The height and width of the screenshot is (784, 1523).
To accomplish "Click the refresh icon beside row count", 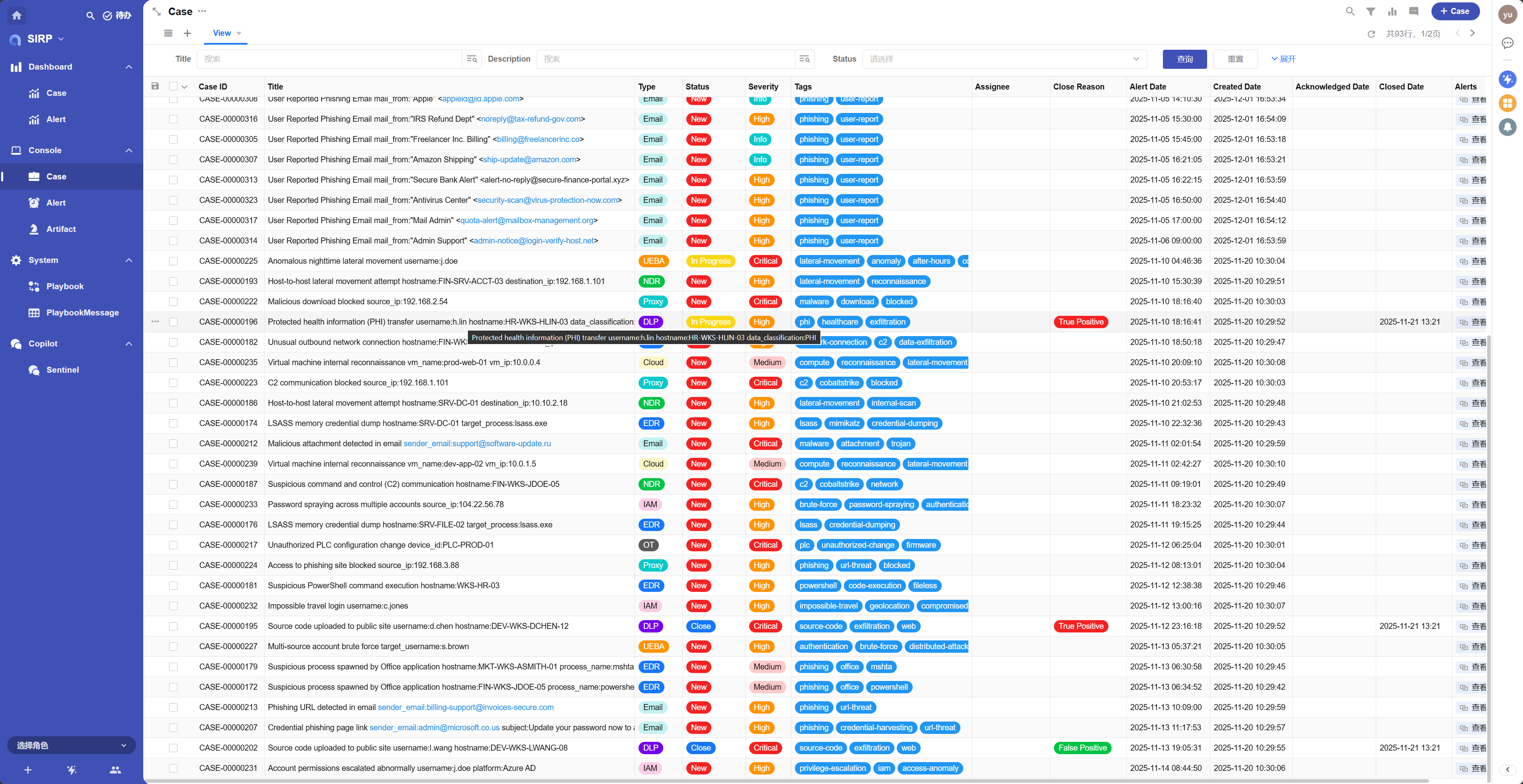I will point(1371,34).
